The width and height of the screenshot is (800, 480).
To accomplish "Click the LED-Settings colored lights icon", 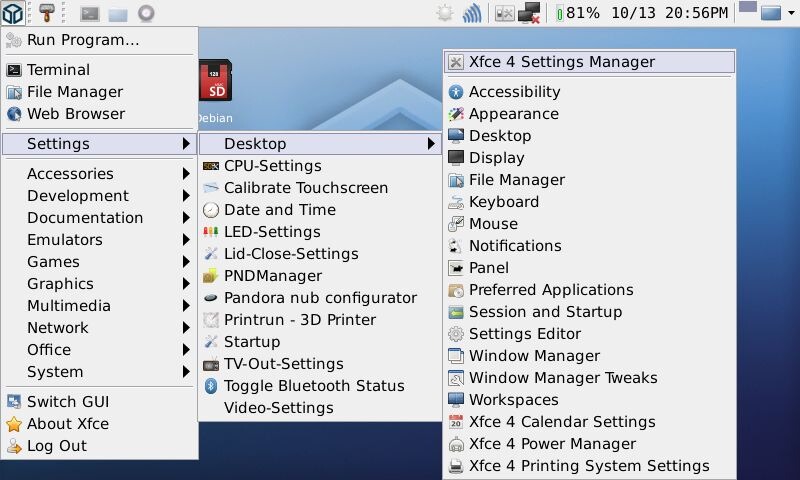I will (211, 232).
